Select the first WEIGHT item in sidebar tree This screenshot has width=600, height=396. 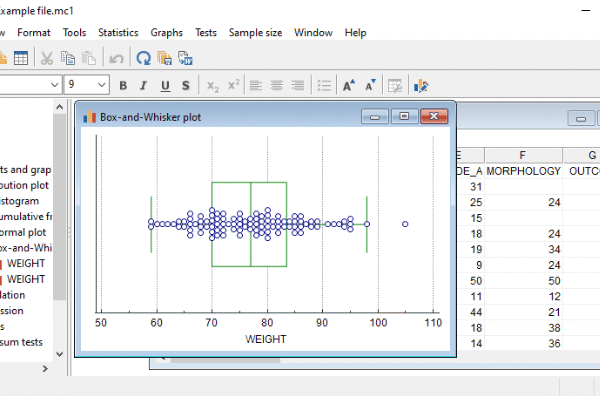pos(26,263)
